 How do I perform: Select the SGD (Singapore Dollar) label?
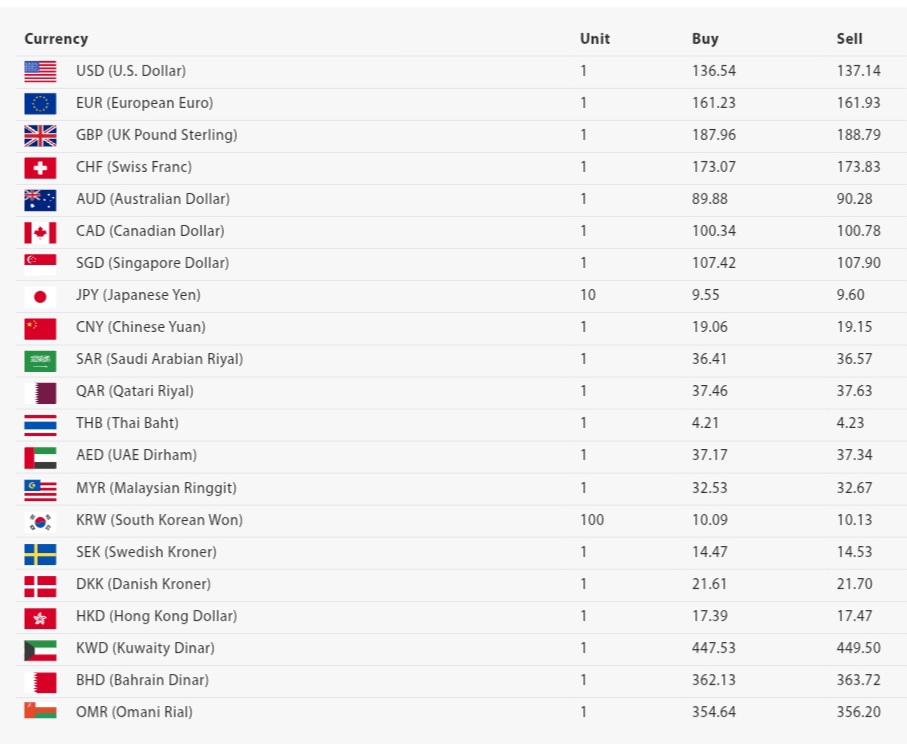coord(152,263)
